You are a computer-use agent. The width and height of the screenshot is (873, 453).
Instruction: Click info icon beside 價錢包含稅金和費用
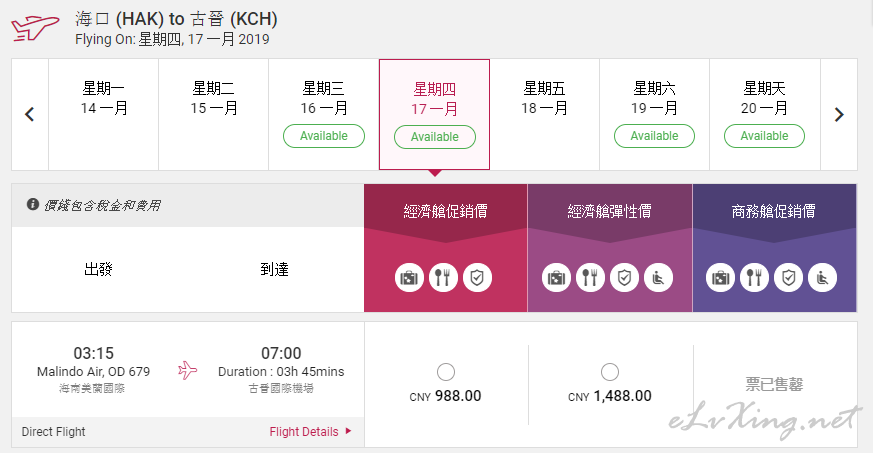[x=33, y=204]
